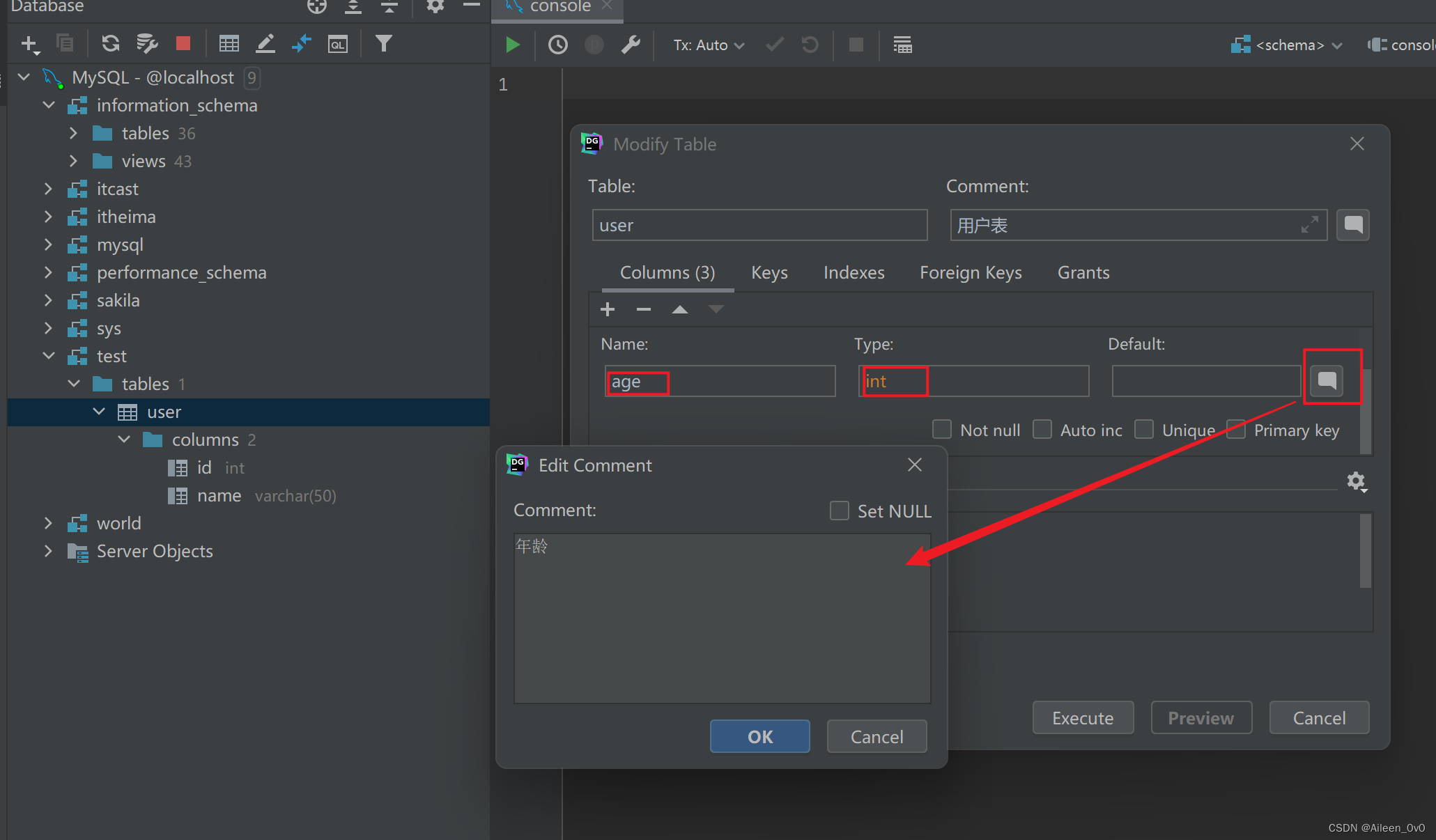Click the move column down icon

tap(716, 308)
